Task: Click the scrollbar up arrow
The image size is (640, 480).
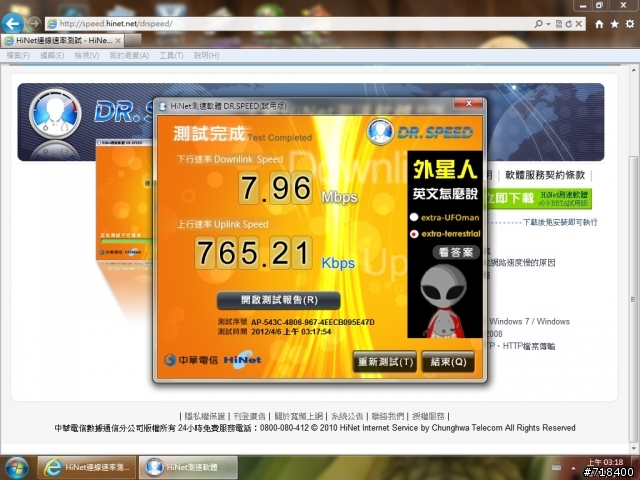Action: pyautogui.click(x=633, y=70)
